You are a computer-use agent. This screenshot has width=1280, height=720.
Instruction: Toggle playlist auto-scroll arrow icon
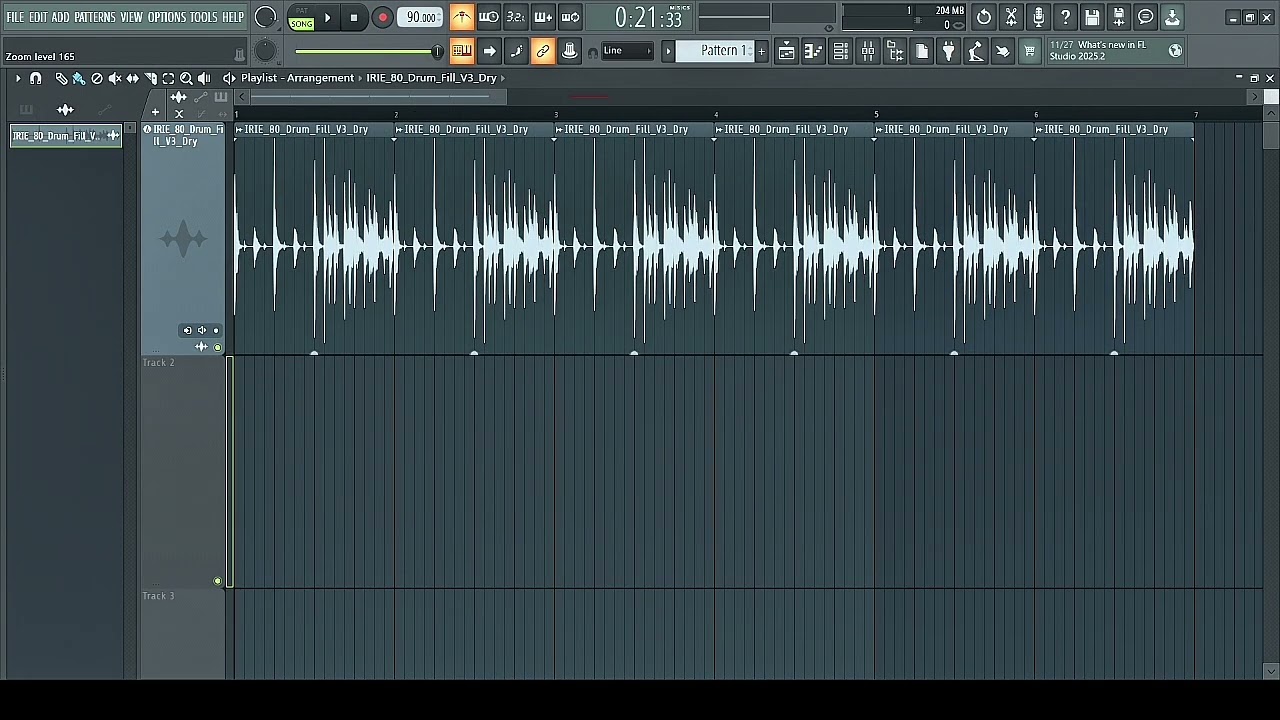pyautogui.click(x=489, y=51)
